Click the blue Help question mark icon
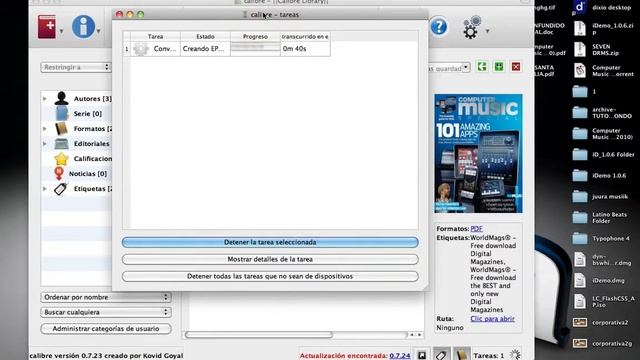The height and width of the screenshot is (360, 640). [x=439, y=27]
